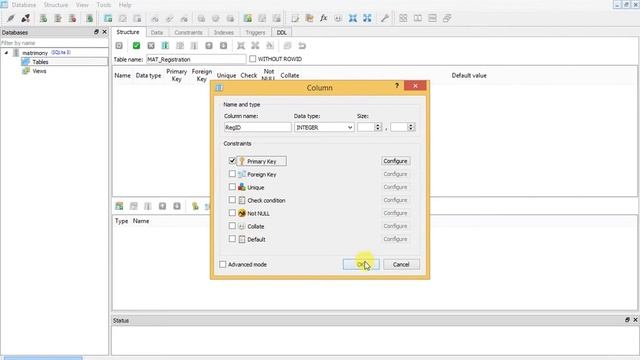Check the Not NULL constraint checkbox
Image resolution: width=640 pixels, height=360 pixels.
(232, 213)
